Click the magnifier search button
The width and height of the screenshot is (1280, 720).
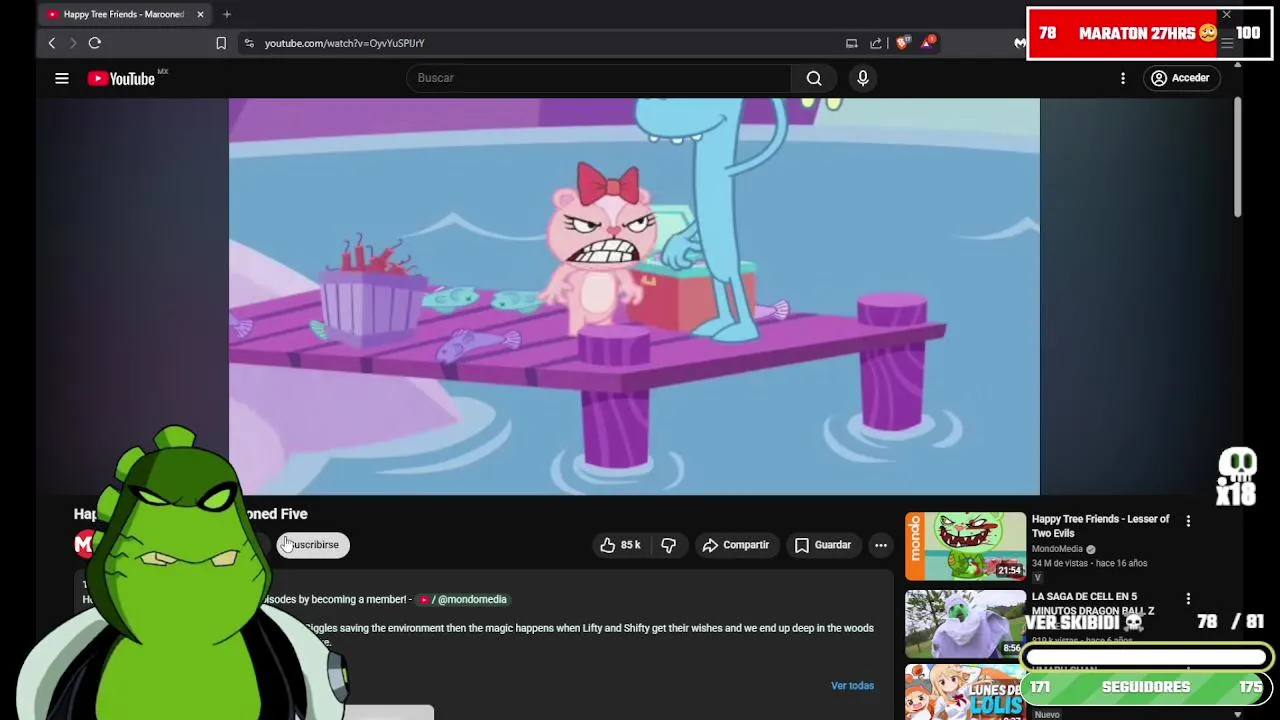click(x=814, y=78)
